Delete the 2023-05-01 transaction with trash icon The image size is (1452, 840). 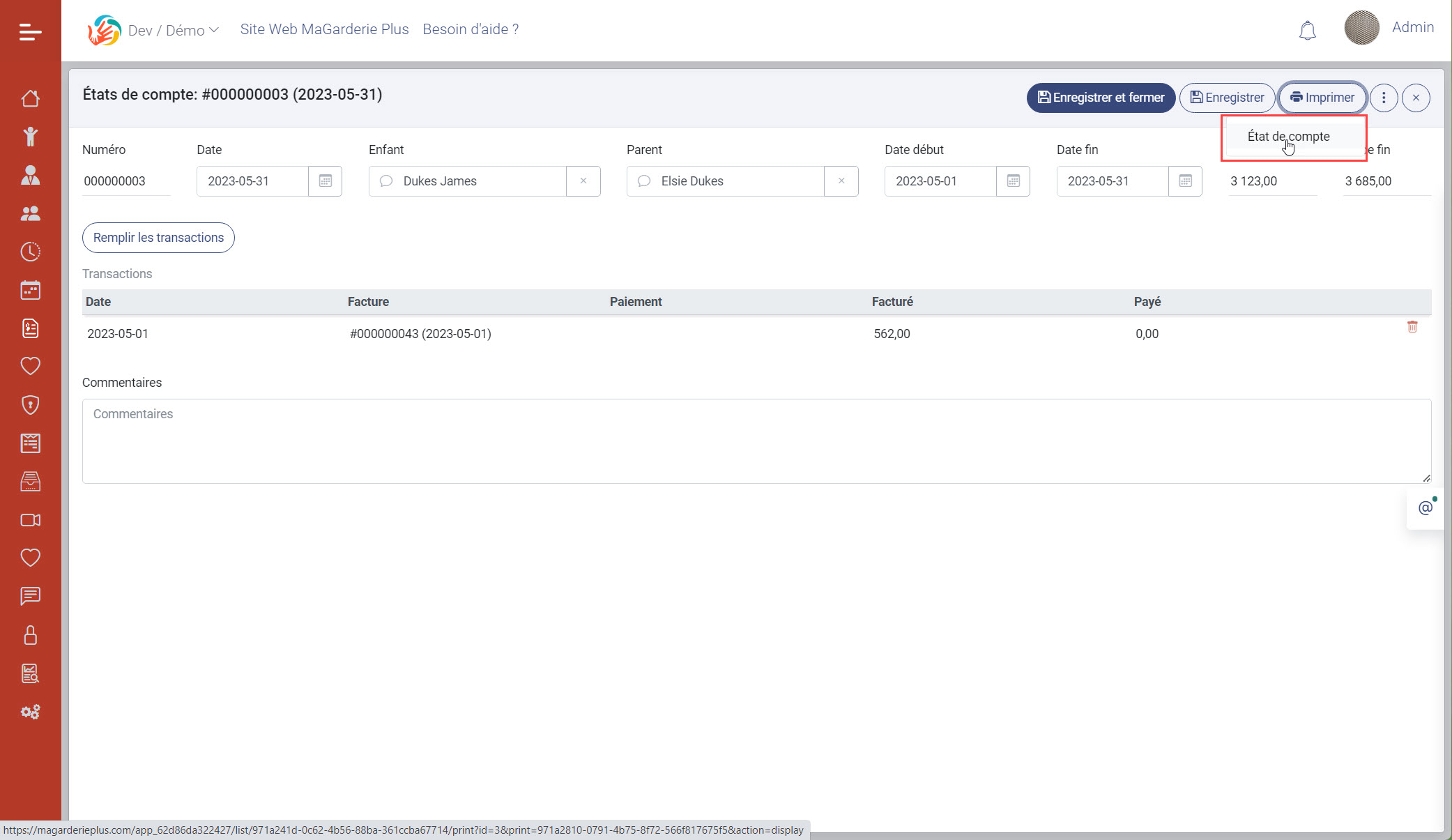pos(1412,327)
